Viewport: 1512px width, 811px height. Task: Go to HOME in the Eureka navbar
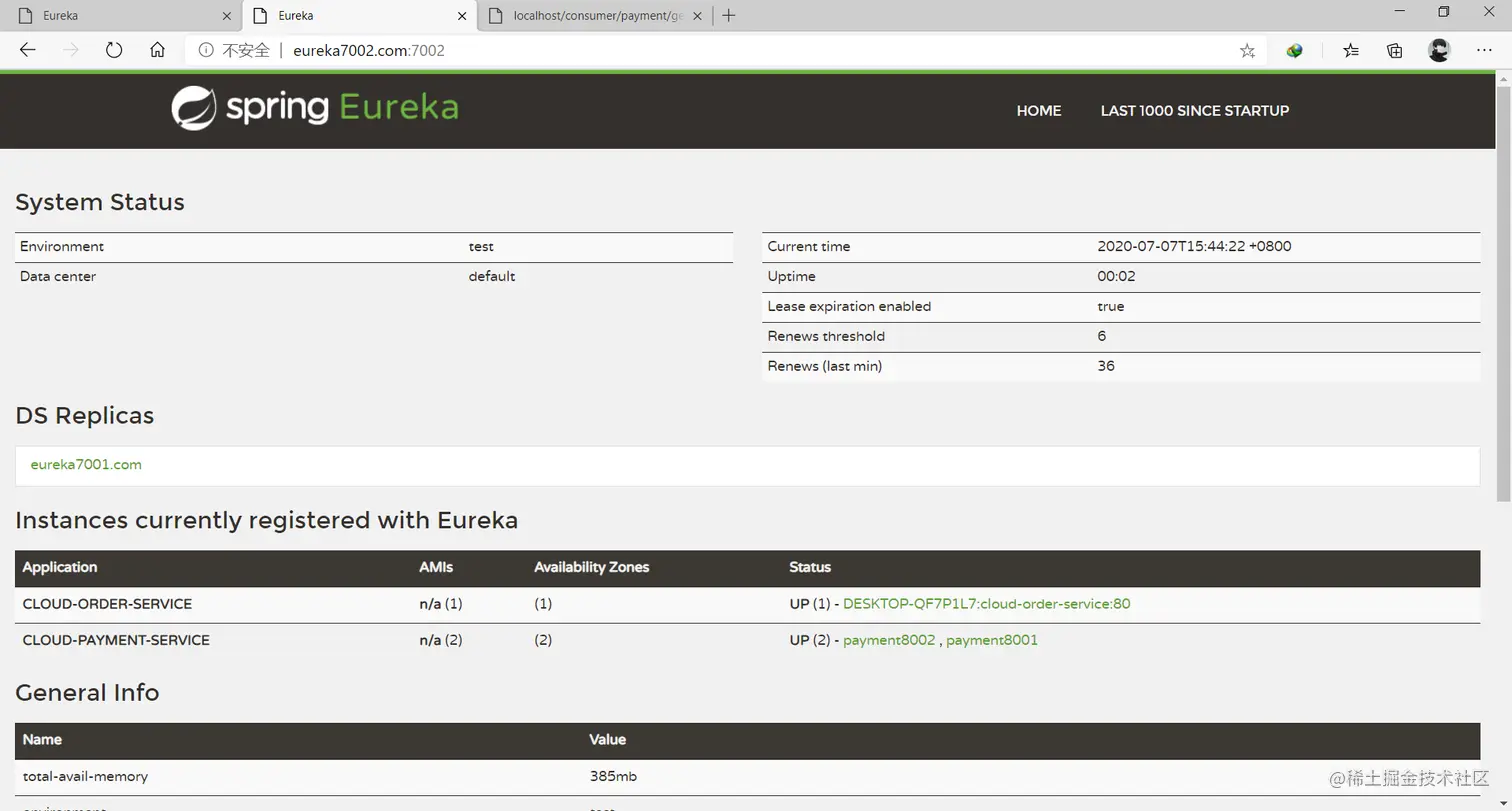[1039, 111]
